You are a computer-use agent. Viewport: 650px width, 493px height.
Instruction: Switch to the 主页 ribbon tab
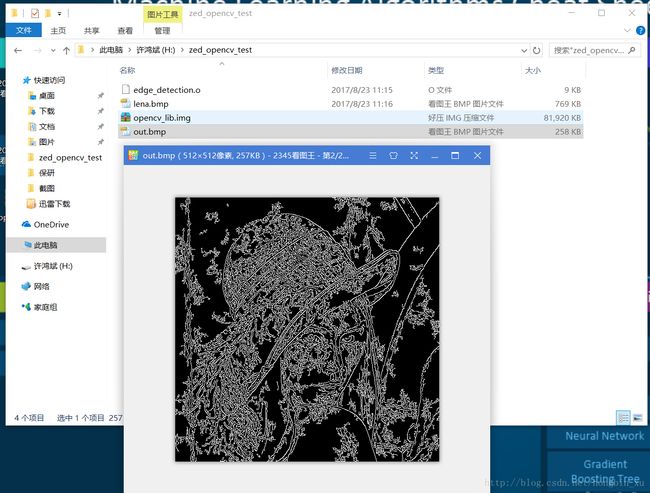click(58, 31)
